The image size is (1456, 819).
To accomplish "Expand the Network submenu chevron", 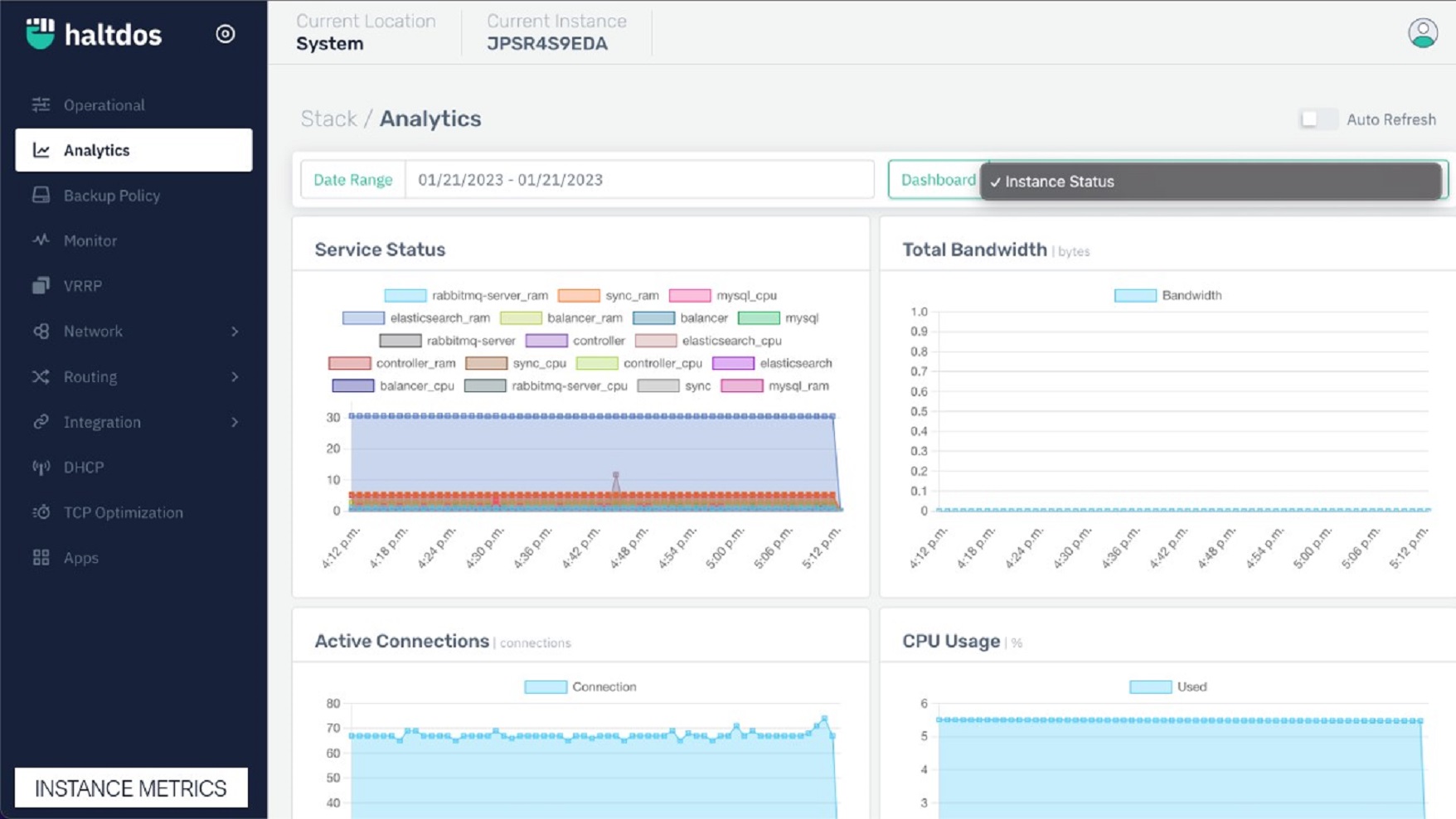I will coord(235,331).
